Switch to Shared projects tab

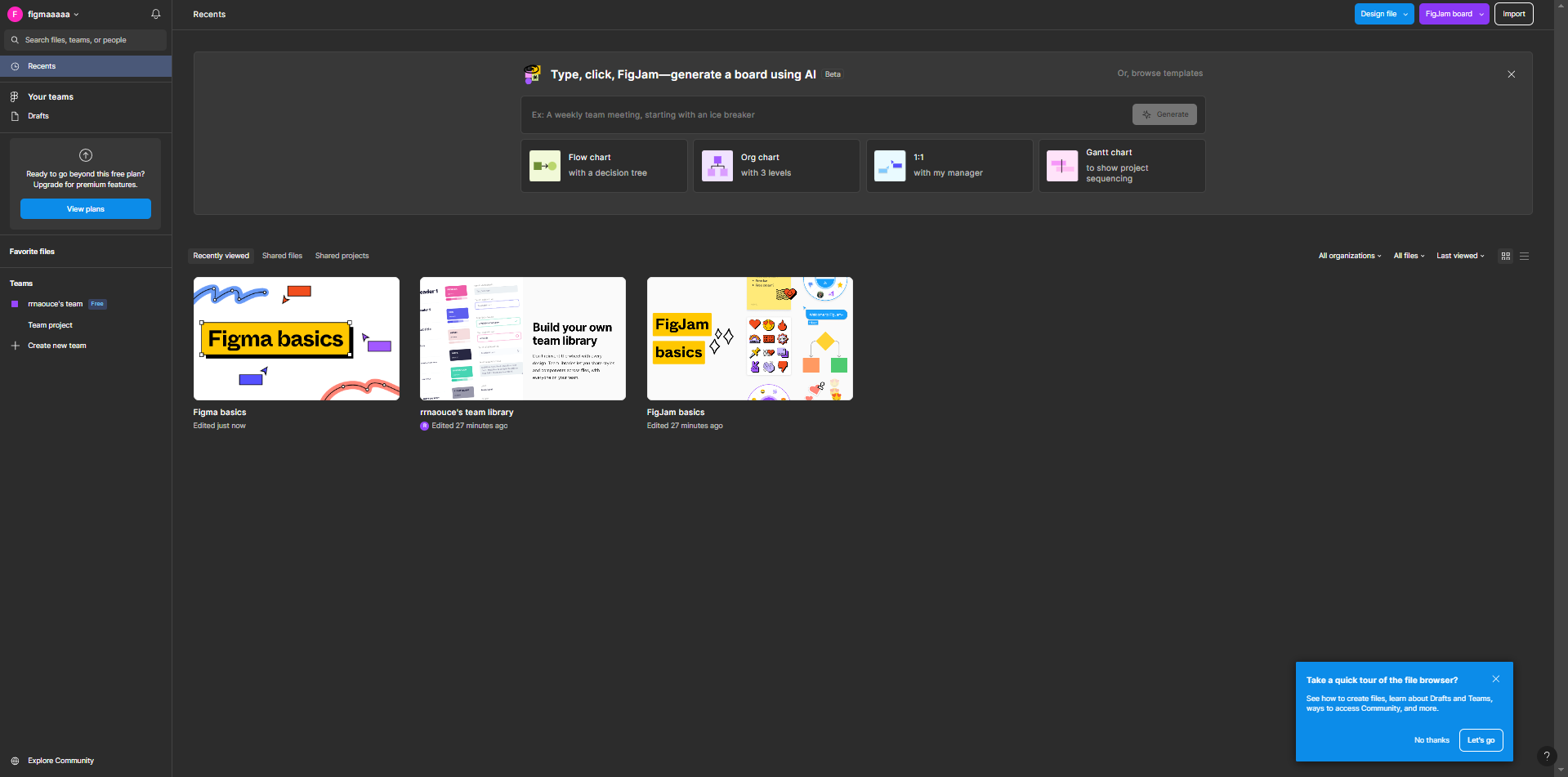pos(342,256)
